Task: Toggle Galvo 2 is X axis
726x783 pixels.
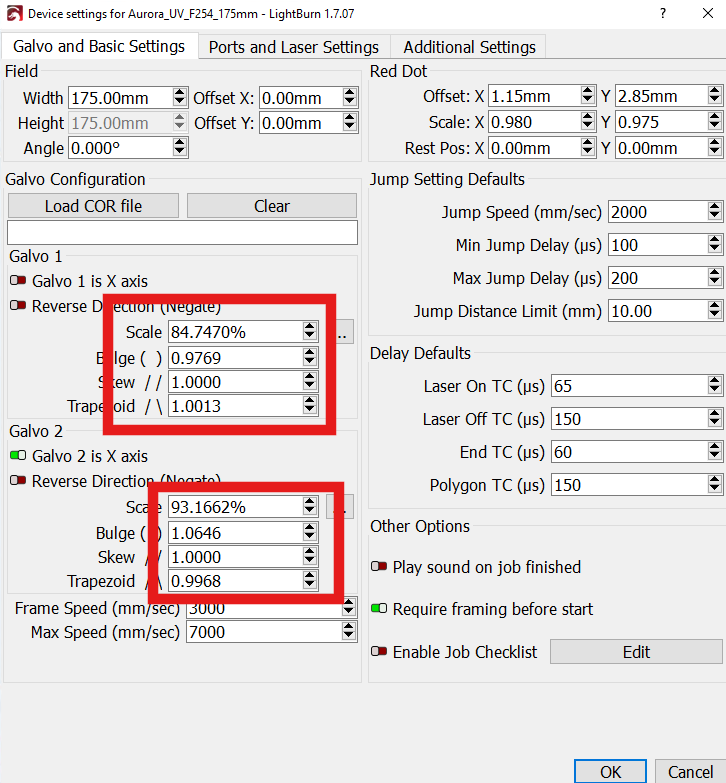Action: (x=18, y=455)
